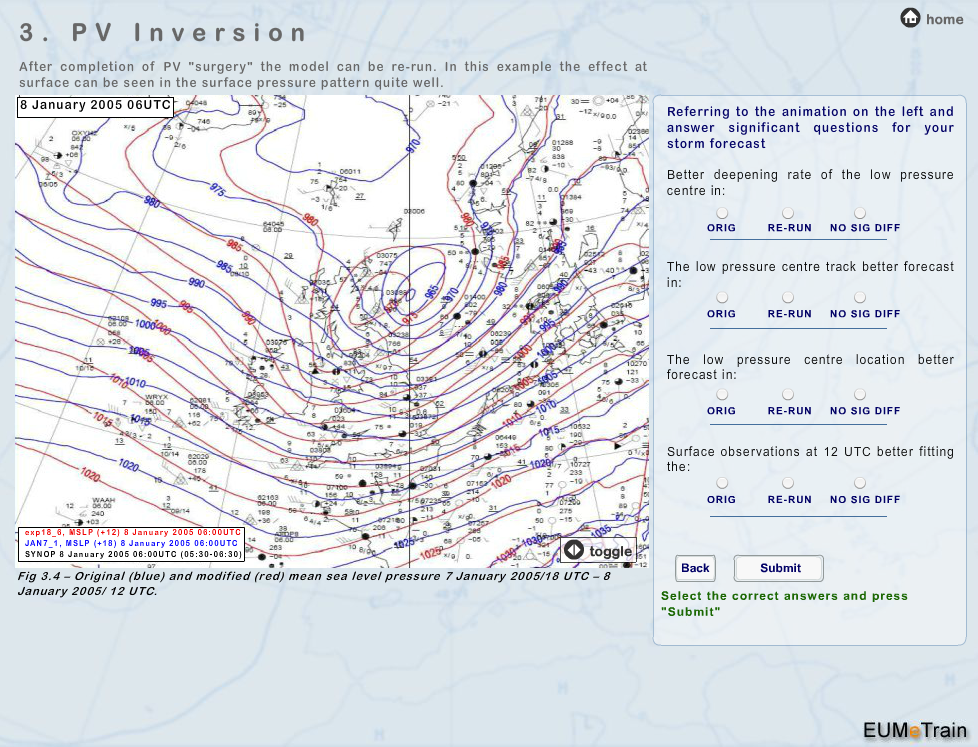Click the Back button
The height and width of the screenshot is (747, 978).
(x=695, y=568)
